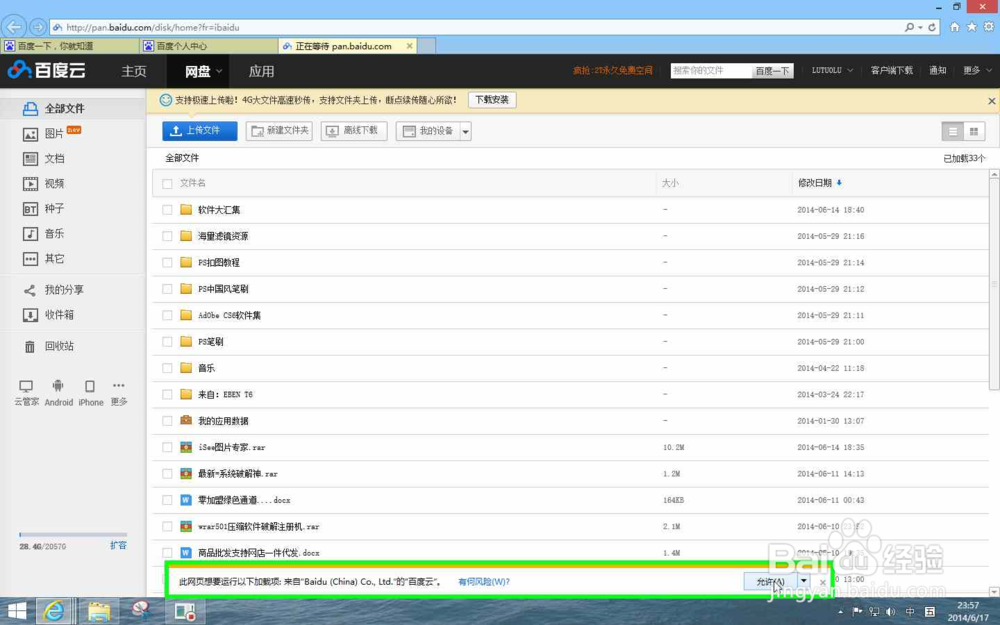Open Internet Explorer on the taskbar
This screenshot has height=625, width=1000.
pyautogui.click(x=54, y=612)
